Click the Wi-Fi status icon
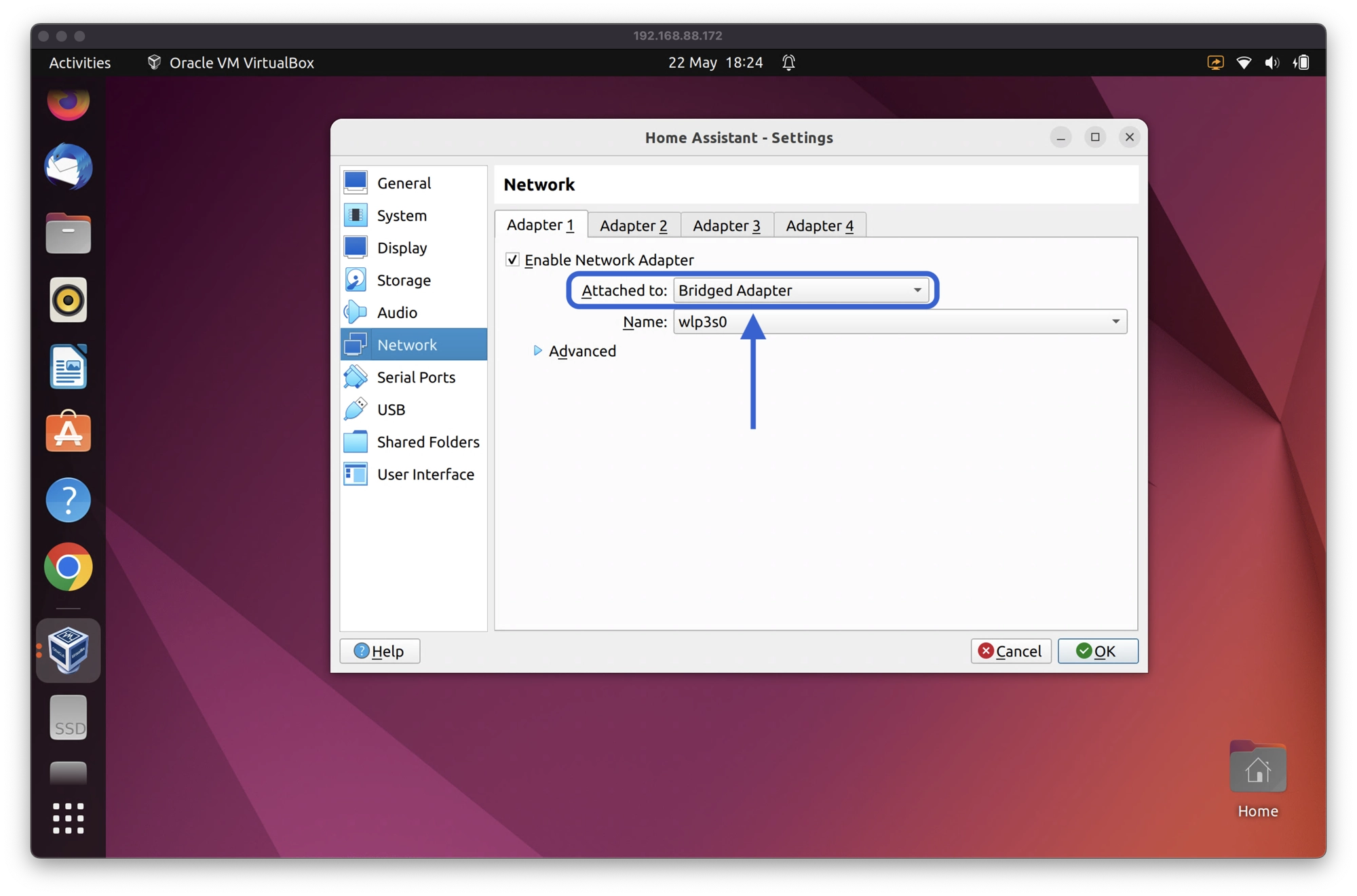The height and width of the screenshot is (896, 1357). [1244, 62]
